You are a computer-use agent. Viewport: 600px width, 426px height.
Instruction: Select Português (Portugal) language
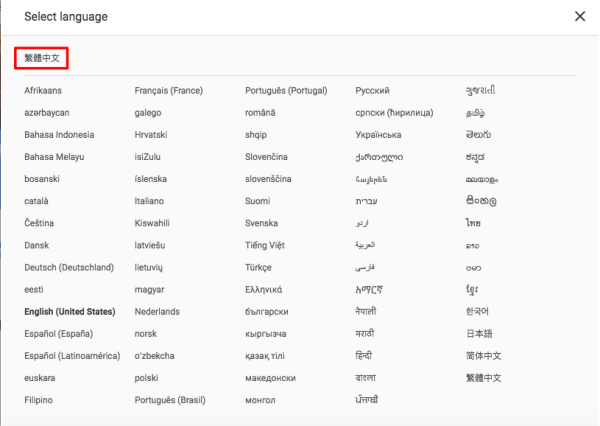[285, 90]
